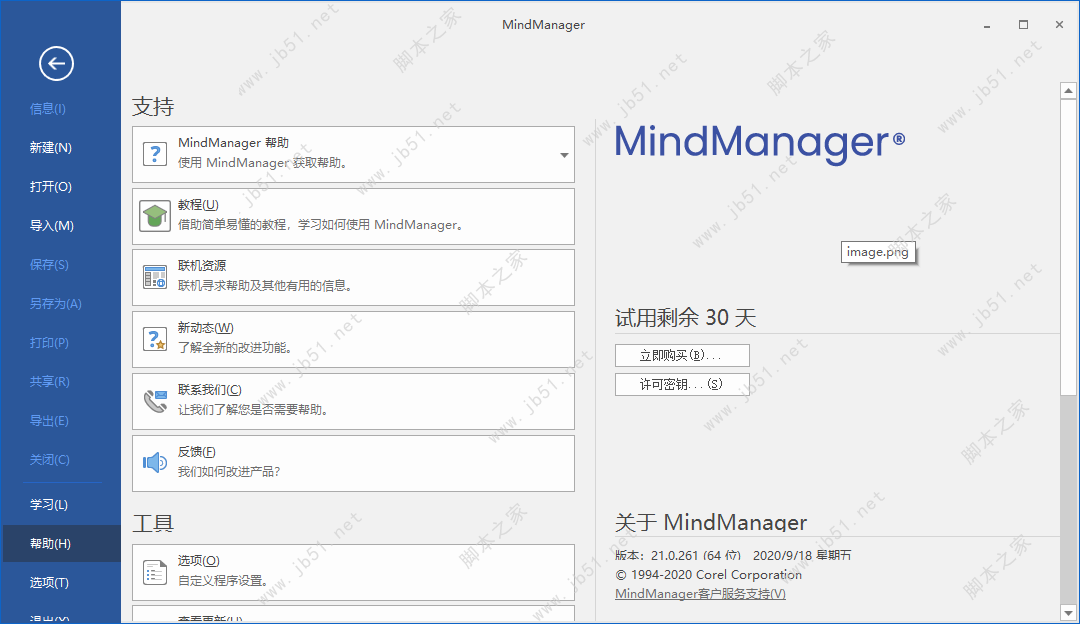The width and height of the screenshot is (1080, 624).
Task: Select 打开(O) in the sidebar
Action: [50, 187]
